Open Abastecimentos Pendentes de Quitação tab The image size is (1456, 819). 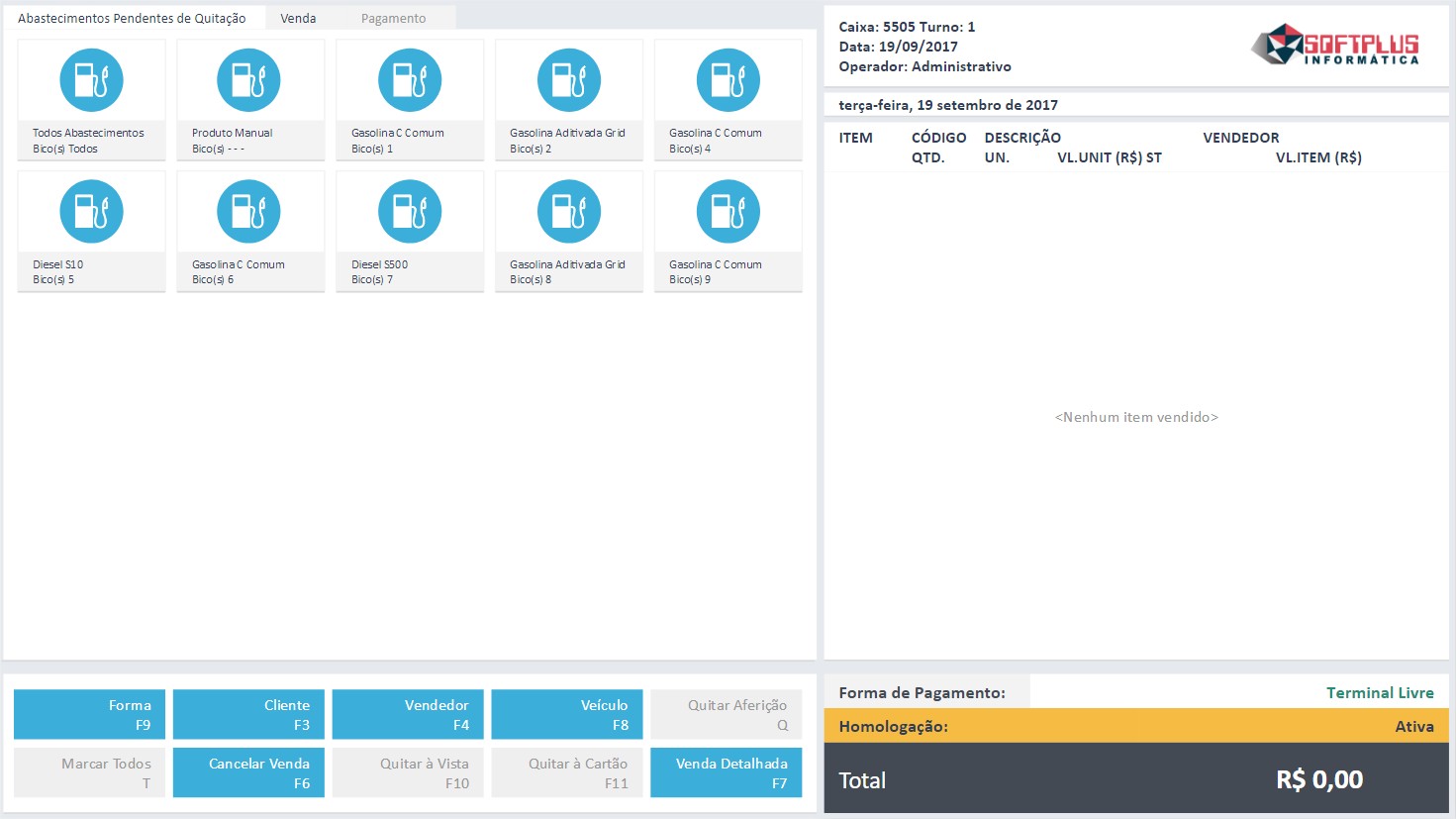pos(133,18)
